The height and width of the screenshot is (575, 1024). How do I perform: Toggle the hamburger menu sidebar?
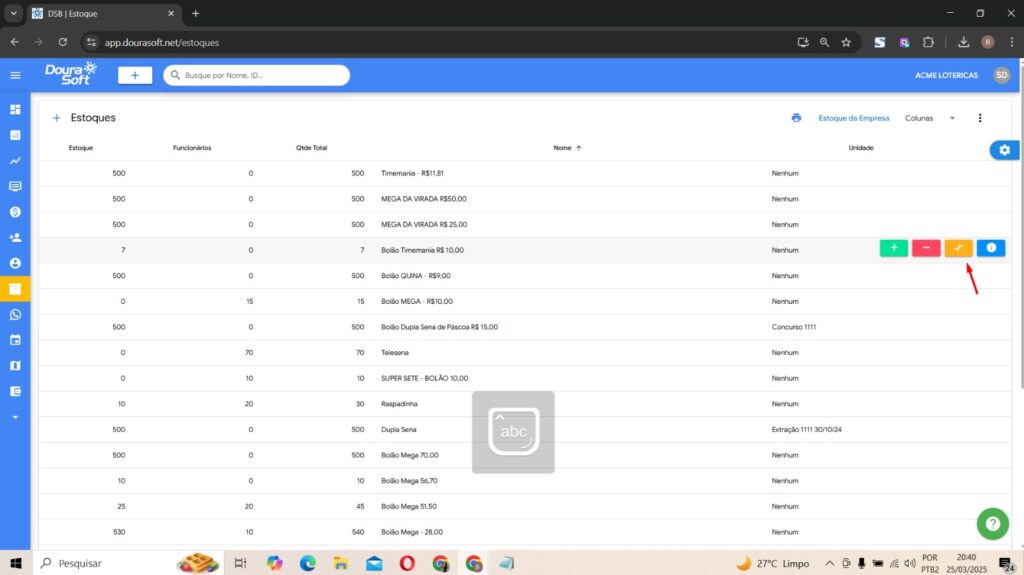[15, 75]
